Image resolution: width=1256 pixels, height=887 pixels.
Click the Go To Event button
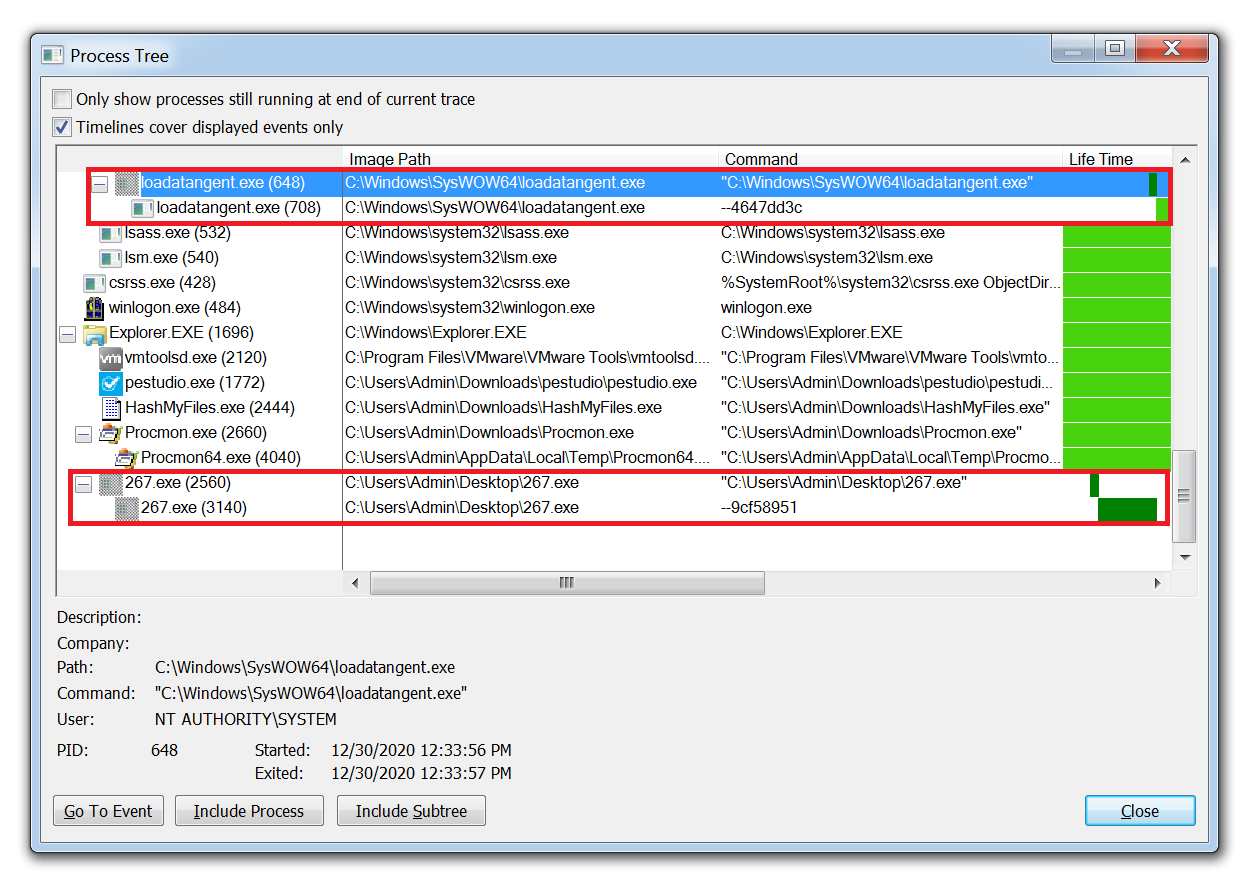(107, 810)
